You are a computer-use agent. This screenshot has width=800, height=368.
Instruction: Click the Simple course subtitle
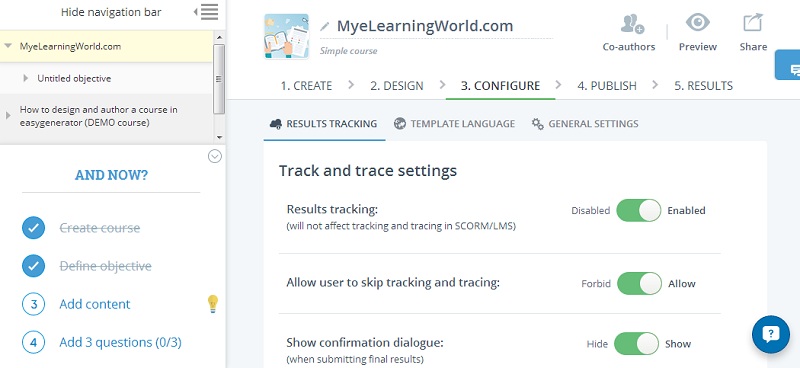click(348, 51)
